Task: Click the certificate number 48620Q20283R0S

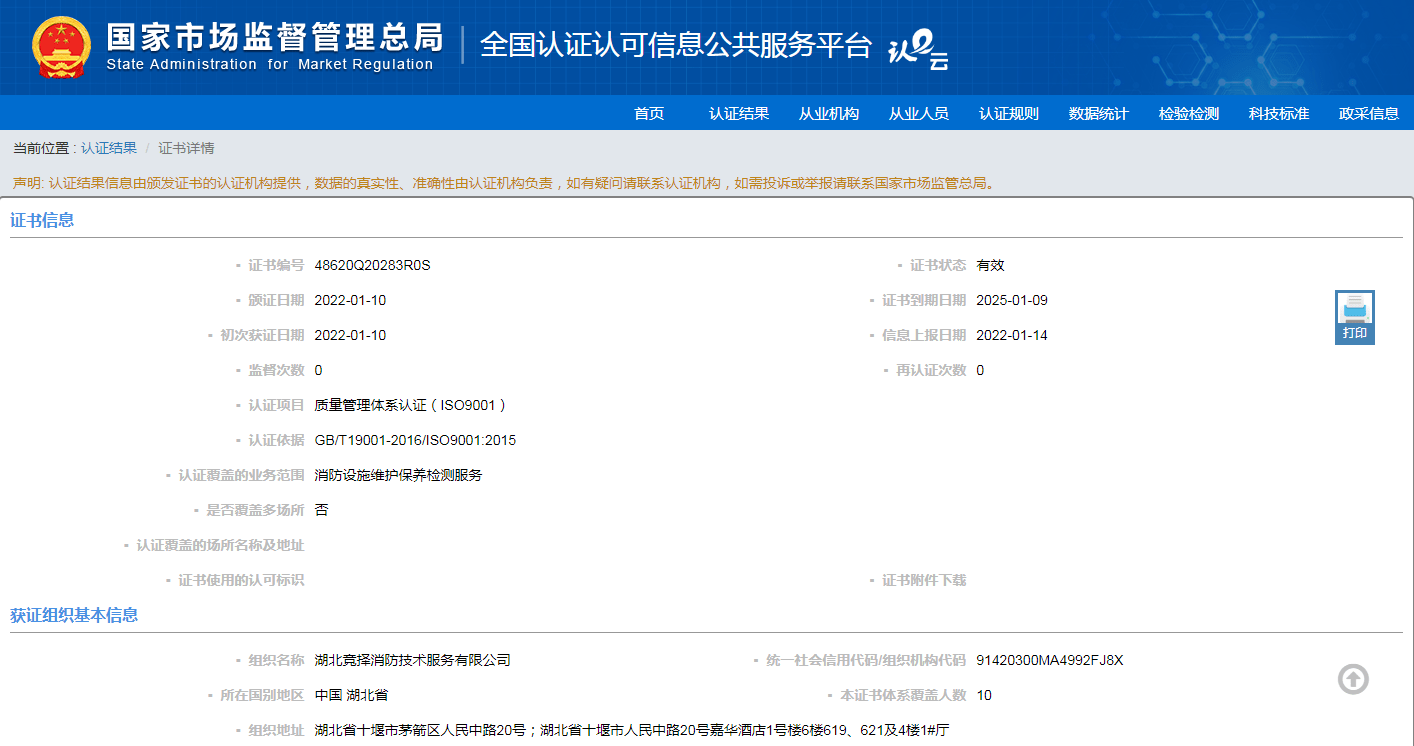Action: click(372, 266)
